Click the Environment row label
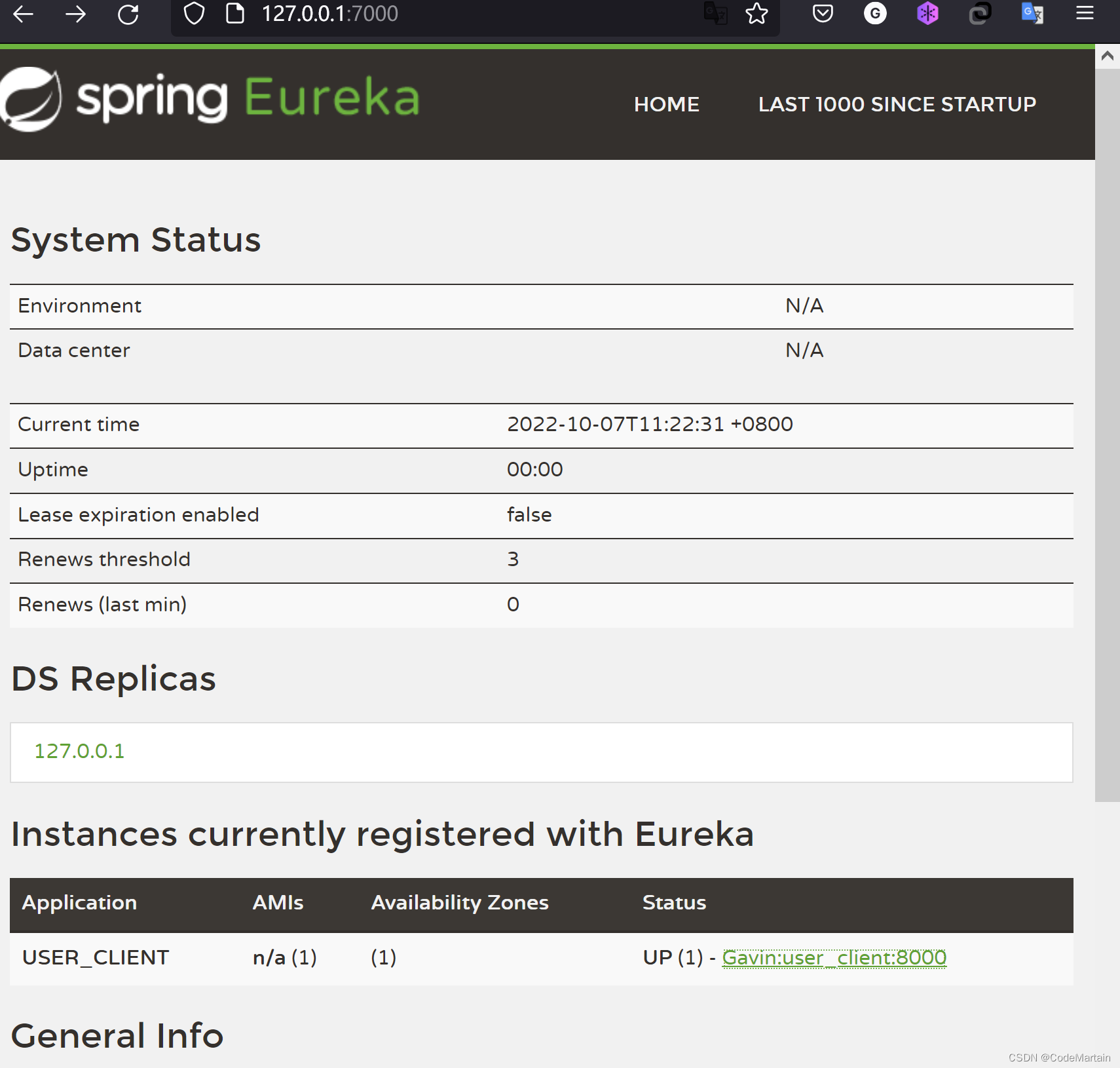This screenshot has height=1068, width=1120. click(x=79, y=306)
